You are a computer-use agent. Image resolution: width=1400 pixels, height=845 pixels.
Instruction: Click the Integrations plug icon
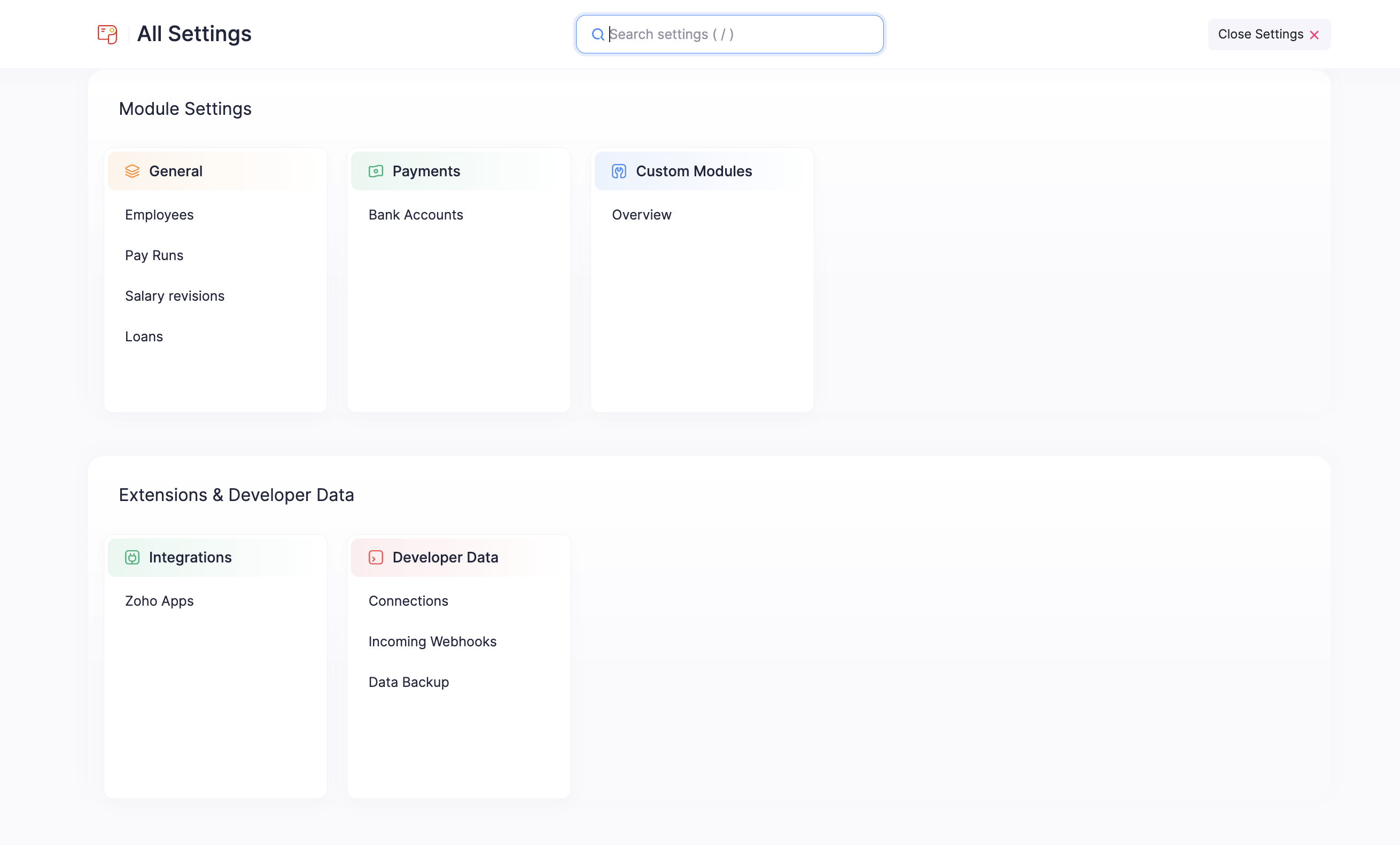pyautogui.click(x=132, y=557)
